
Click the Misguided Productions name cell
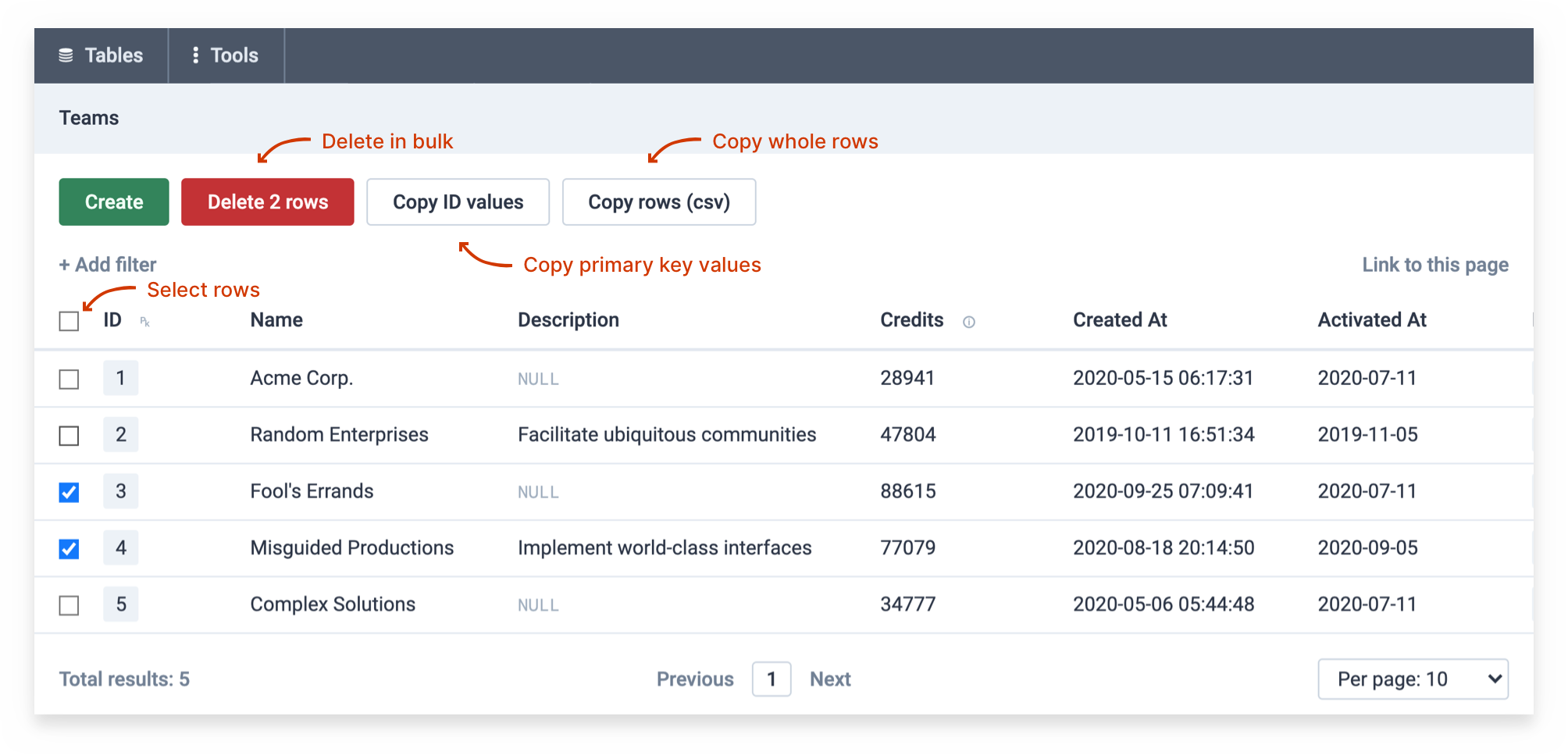pos(352,547)
